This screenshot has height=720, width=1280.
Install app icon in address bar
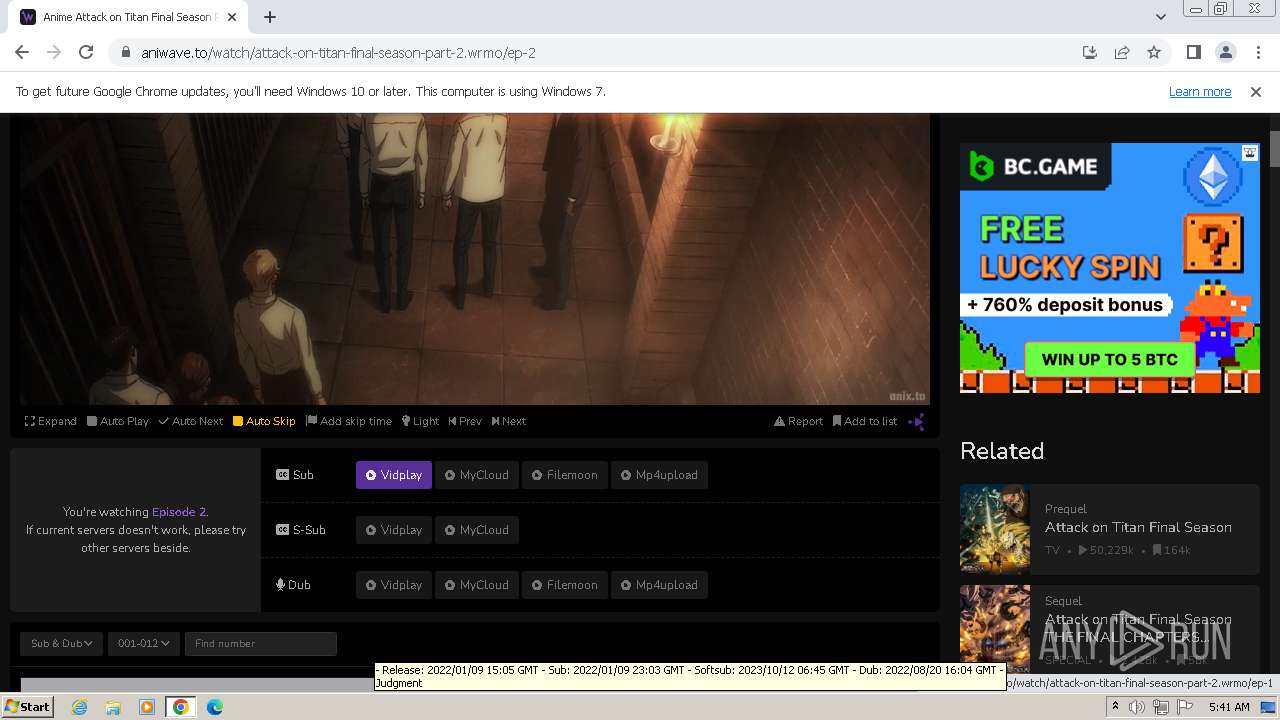1090,53
